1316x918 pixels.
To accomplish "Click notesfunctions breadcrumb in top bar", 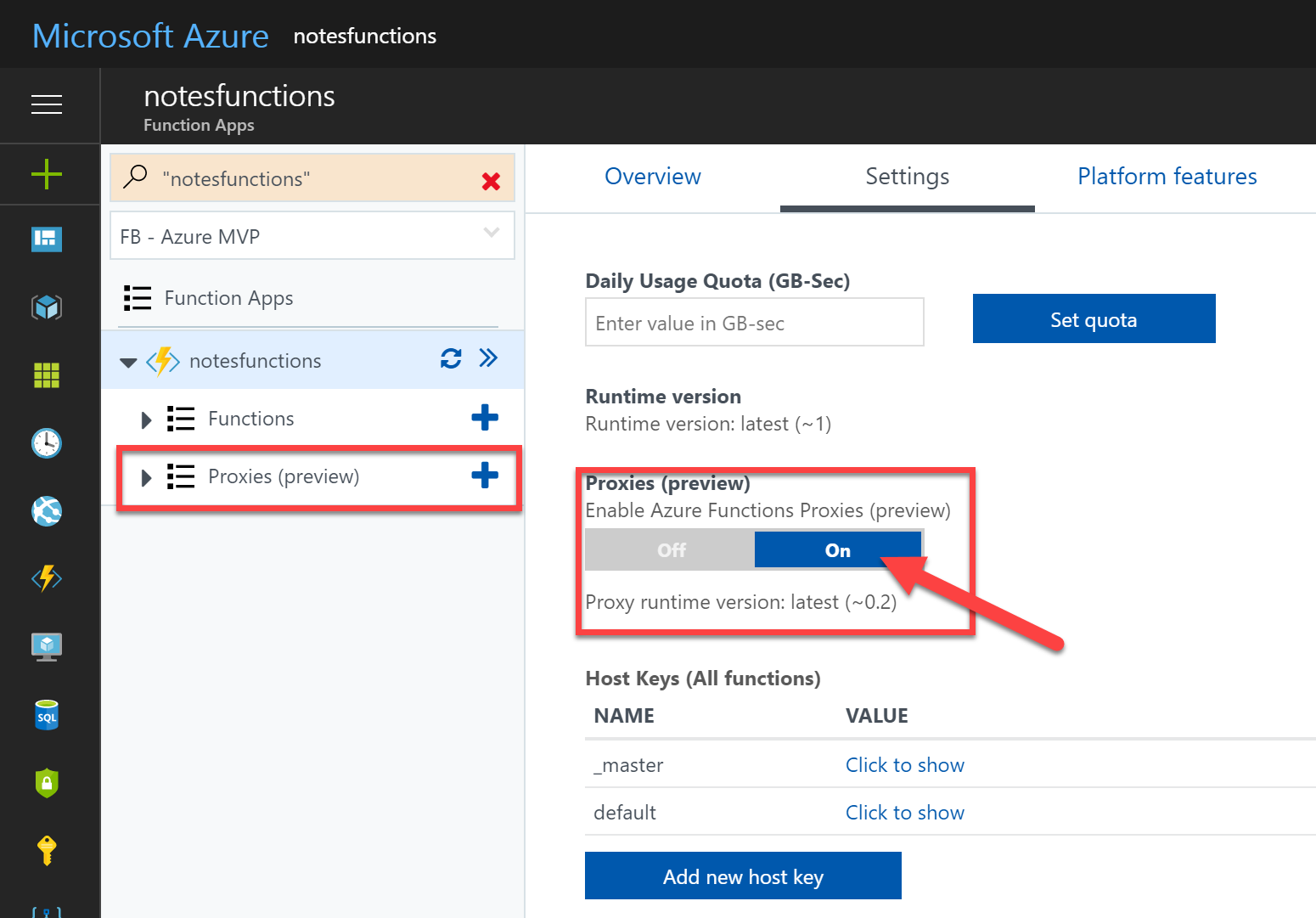I will (365, 36).
